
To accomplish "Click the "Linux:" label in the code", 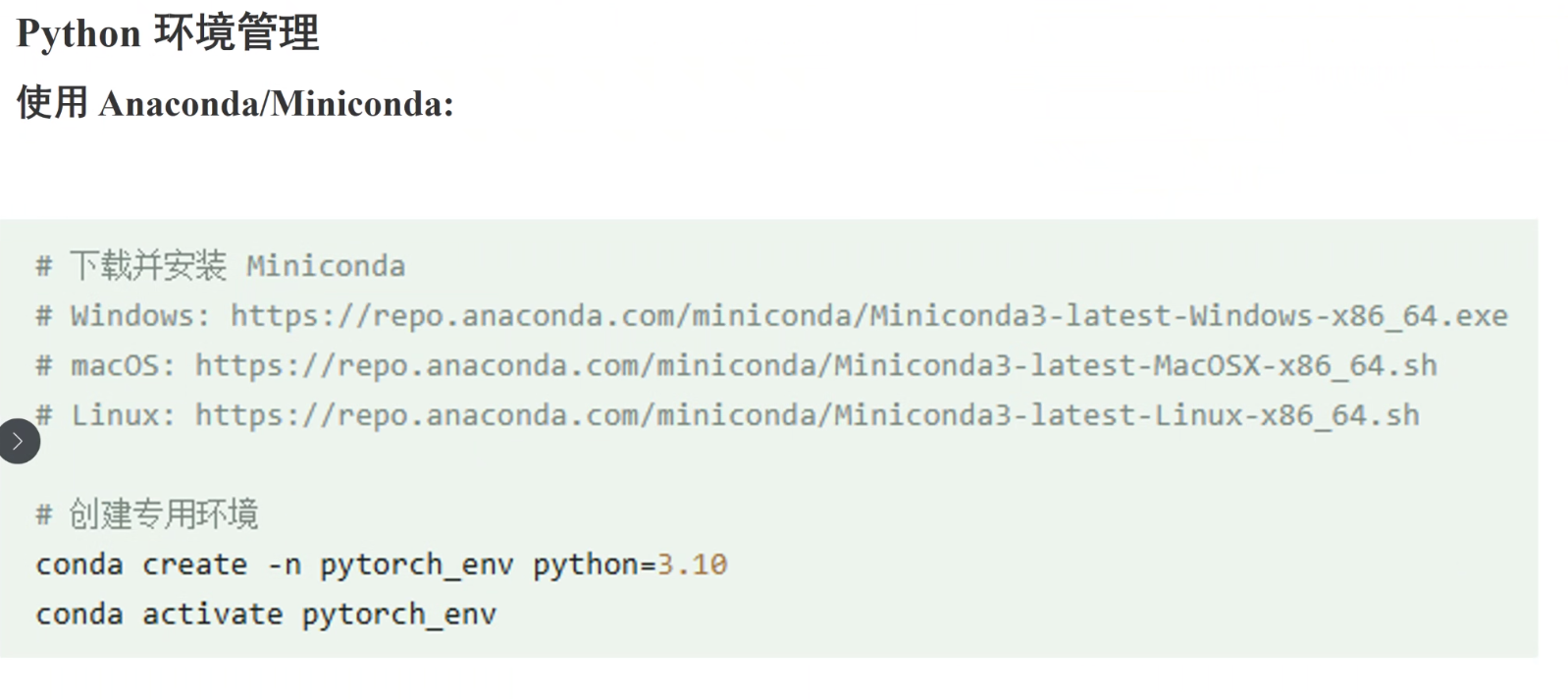I will click(x=123, y=416).
